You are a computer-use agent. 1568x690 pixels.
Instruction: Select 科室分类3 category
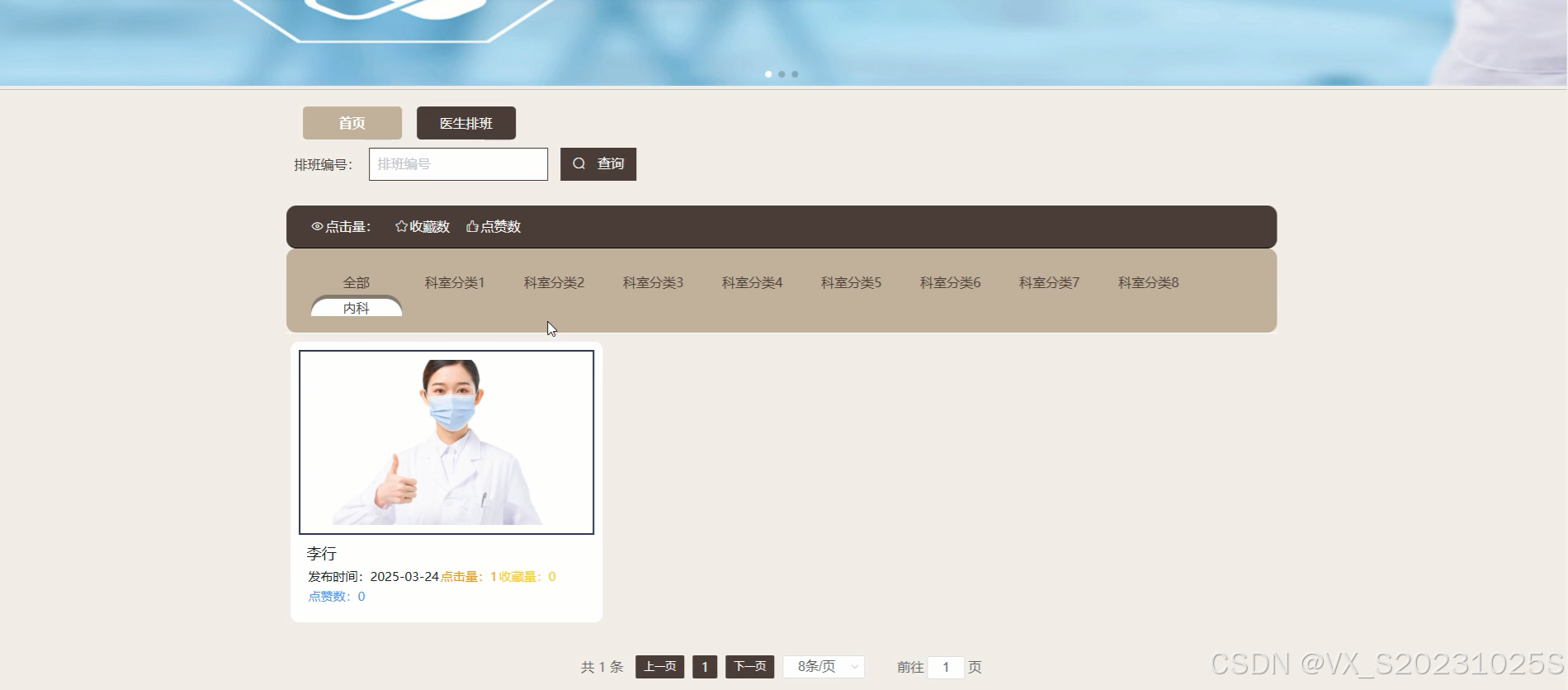click(653, 282)
